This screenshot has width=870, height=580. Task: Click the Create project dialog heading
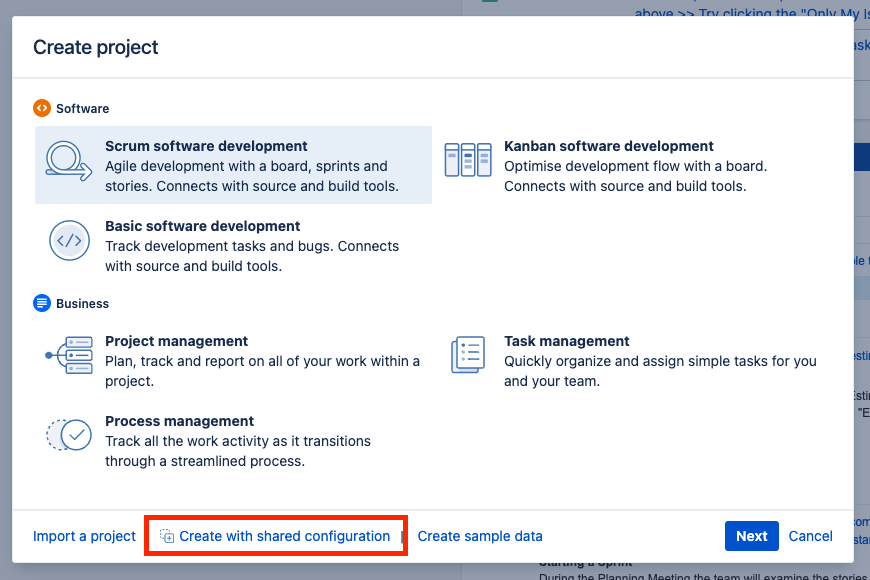coord(95,47)
